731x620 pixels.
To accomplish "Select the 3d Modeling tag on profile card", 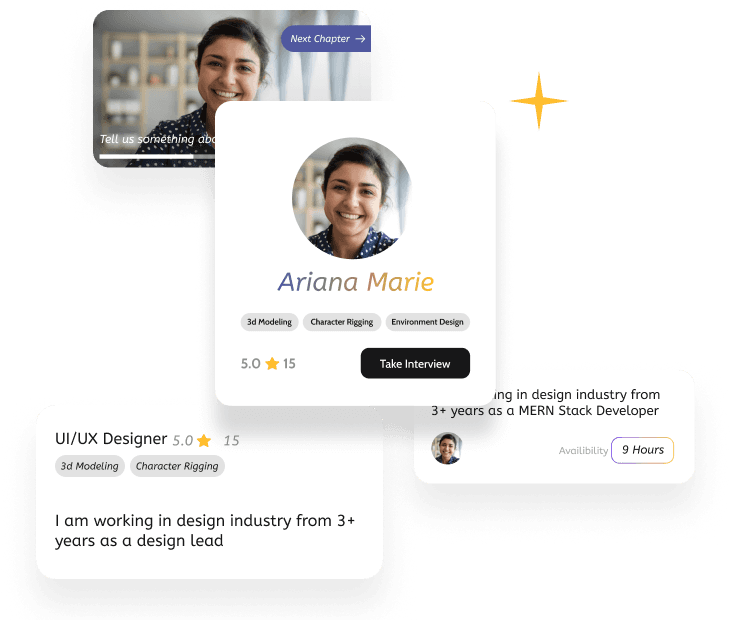I will coord(269,322).
